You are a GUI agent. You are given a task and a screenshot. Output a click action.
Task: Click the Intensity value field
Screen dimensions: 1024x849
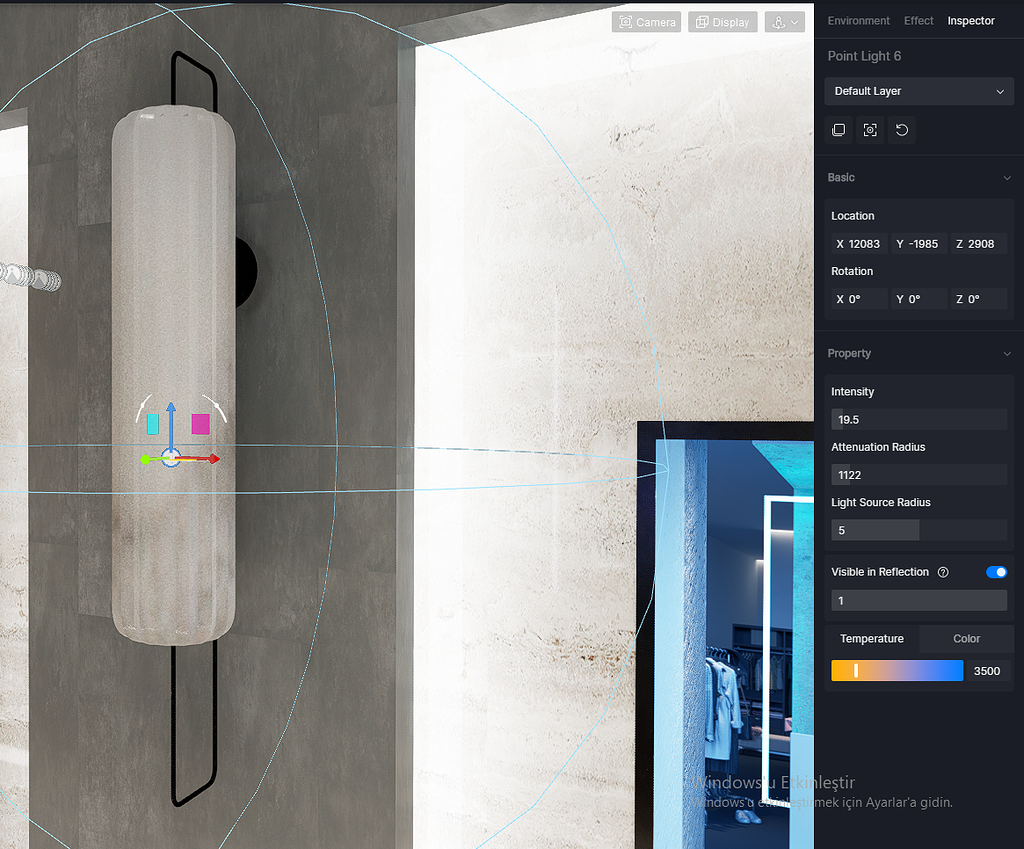(x=918, y=419)
